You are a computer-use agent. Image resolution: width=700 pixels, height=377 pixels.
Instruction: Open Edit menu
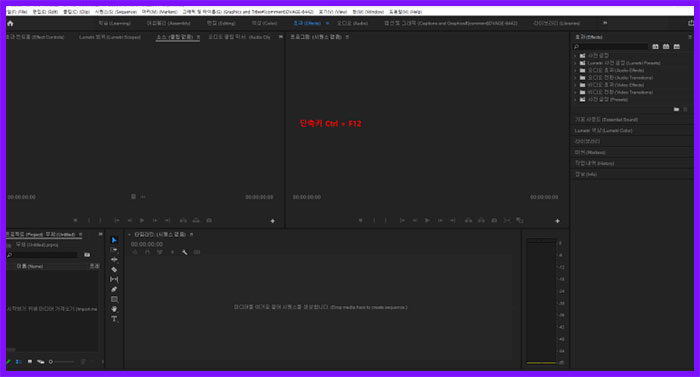coord(45,12)
